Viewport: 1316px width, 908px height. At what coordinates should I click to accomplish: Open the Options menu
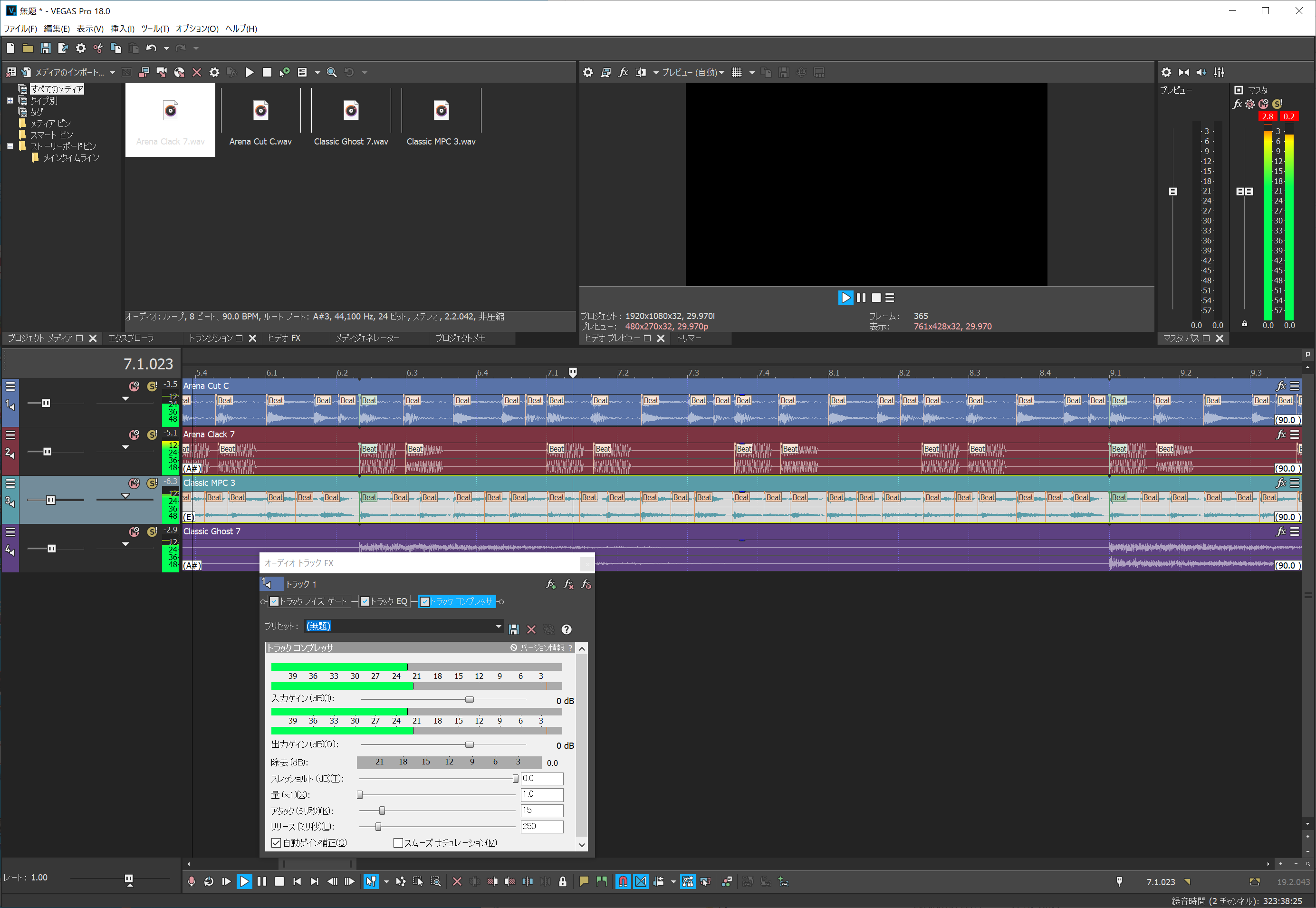197,29
